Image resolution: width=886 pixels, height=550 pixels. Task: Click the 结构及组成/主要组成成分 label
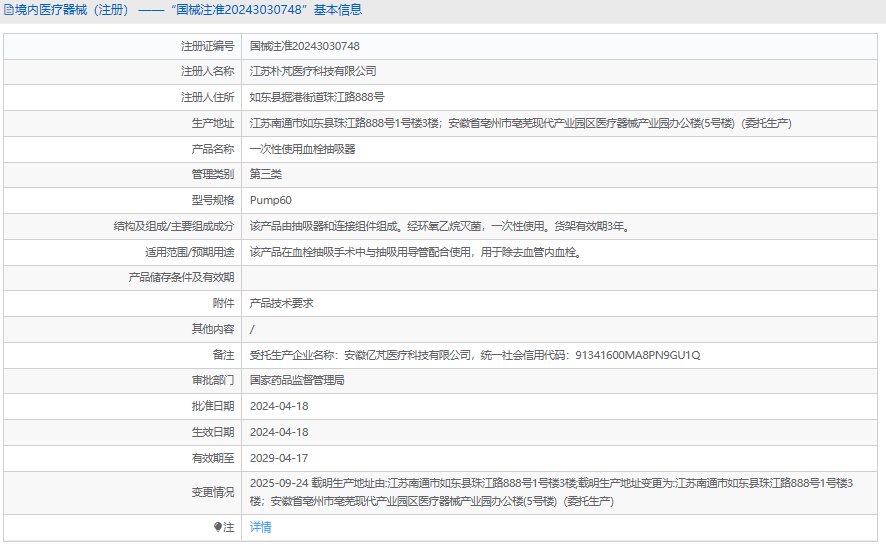click(173, 226)
